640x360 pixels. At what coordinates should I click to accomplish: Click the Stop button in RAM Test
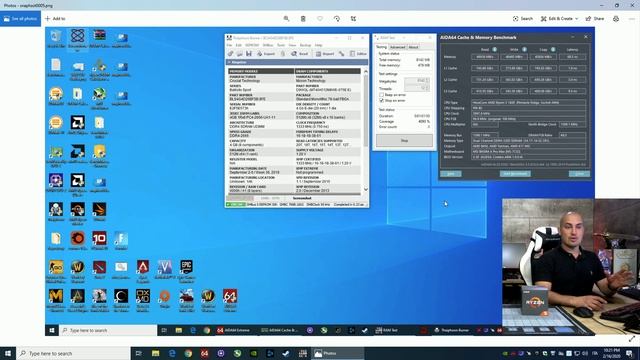[404, 140]
